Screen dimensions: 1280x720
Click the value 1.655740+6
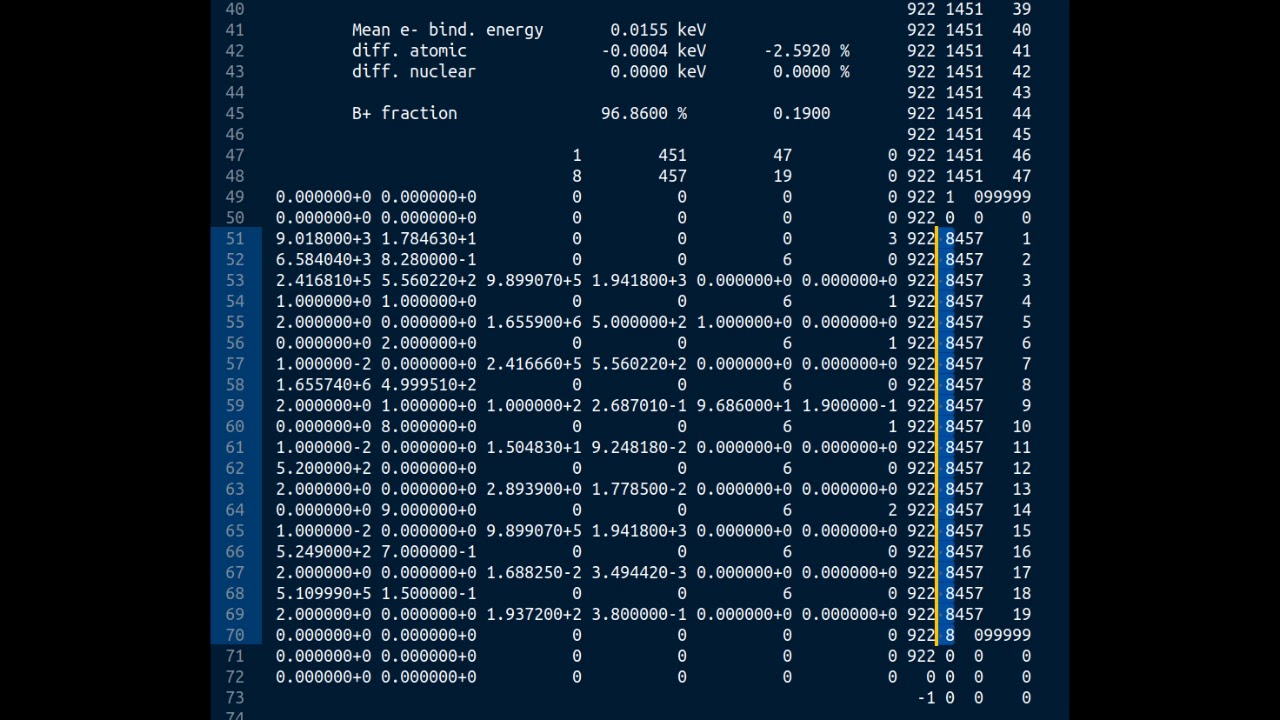pos(323,385)
